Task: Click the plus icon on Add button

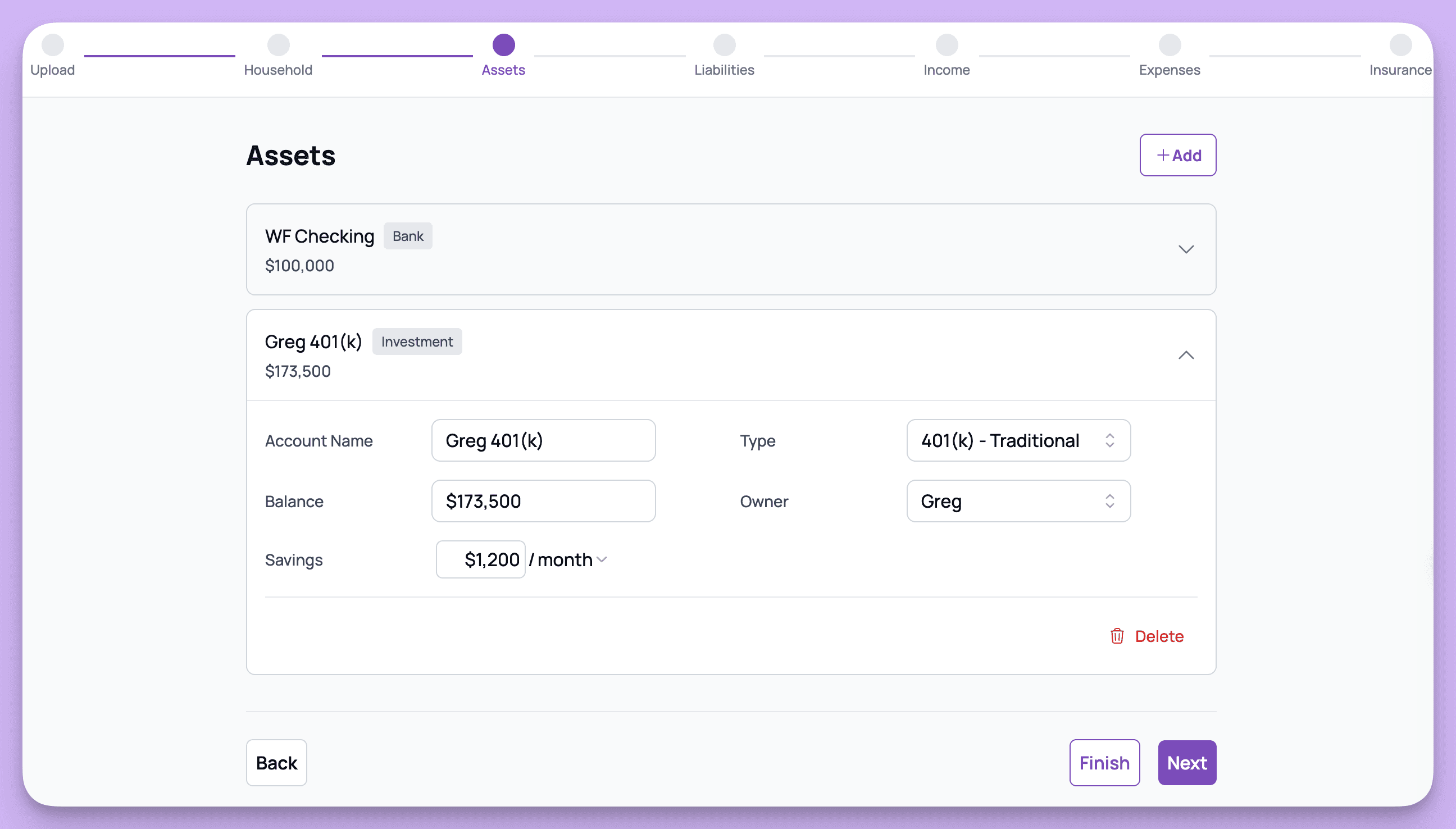Action: point(1163,156)
